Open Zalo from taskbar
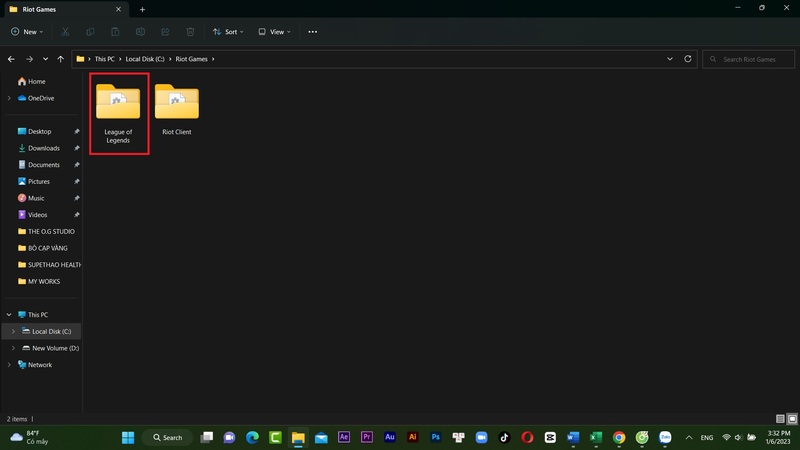The height and width of the screenshot is (450, 800). (x=665, y=437)
